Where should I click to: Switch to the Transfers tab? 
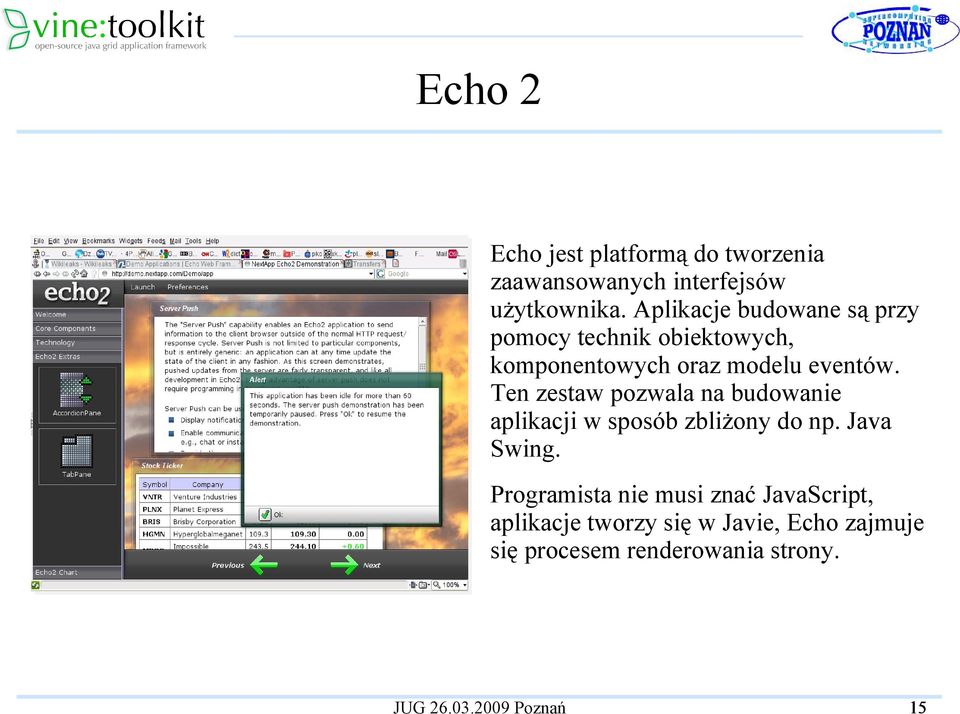click(x=364, y=264)
